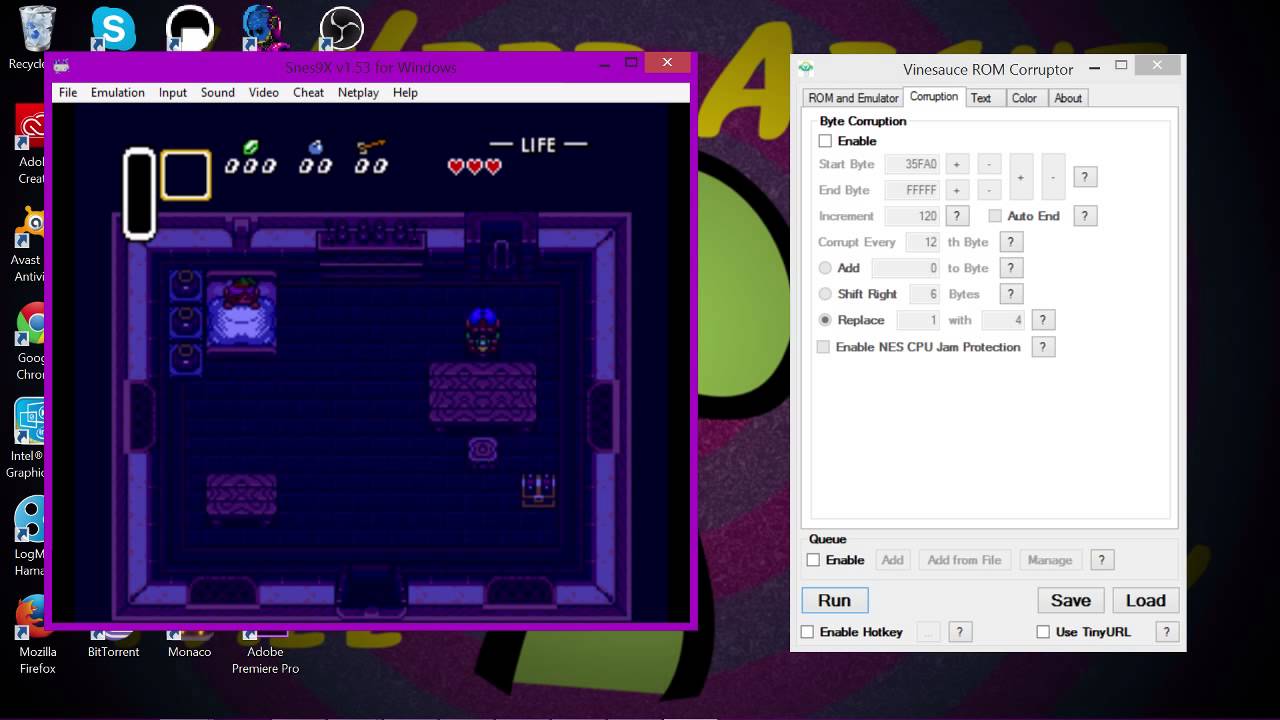Decrease End Byte with its minus button
Image resolution: width=1280 pixels, height=720 pixels.
989,190
